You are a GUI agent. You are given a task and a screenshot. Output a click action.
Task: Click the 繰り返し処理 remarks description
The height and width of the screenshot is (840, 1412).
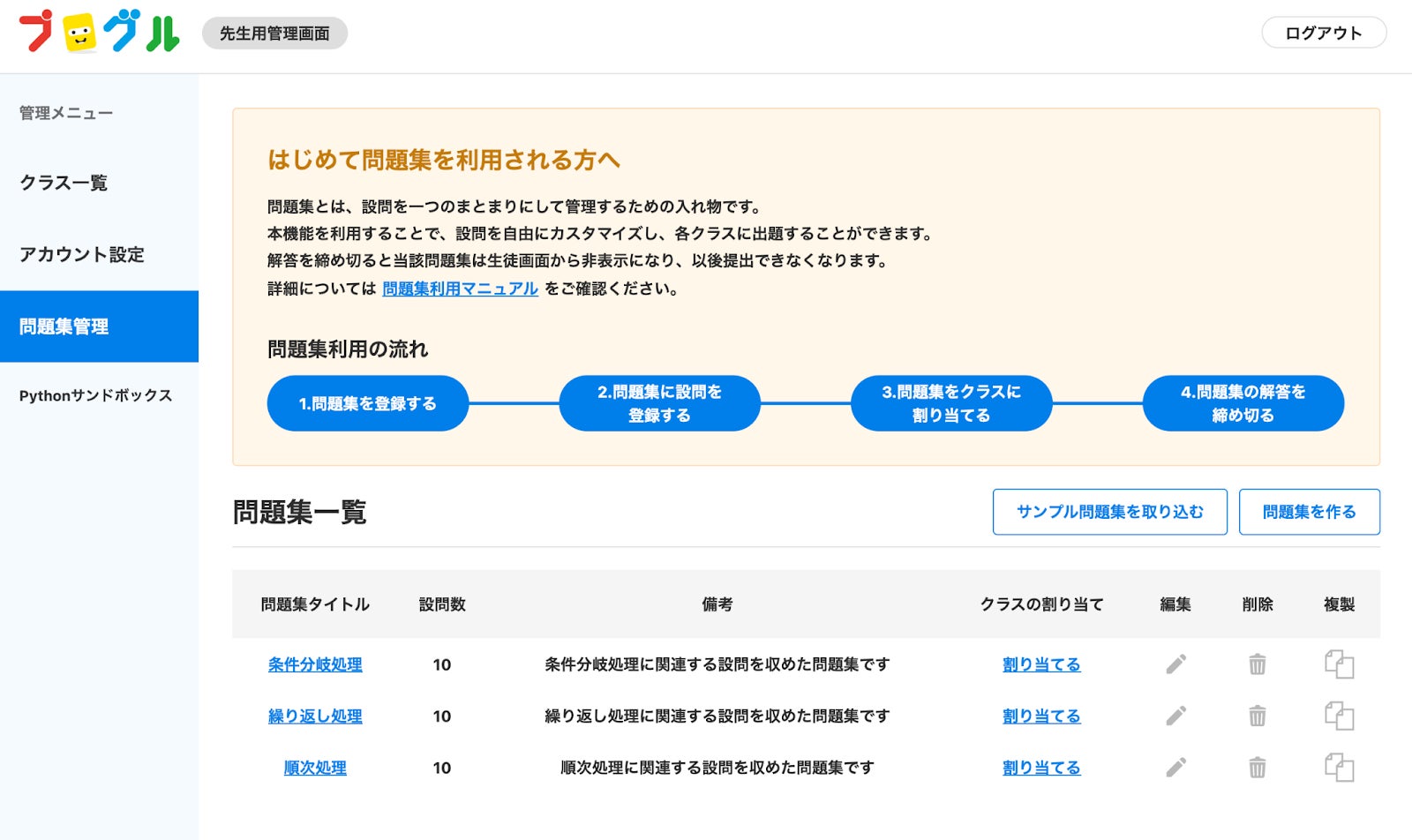pos(717,716)
